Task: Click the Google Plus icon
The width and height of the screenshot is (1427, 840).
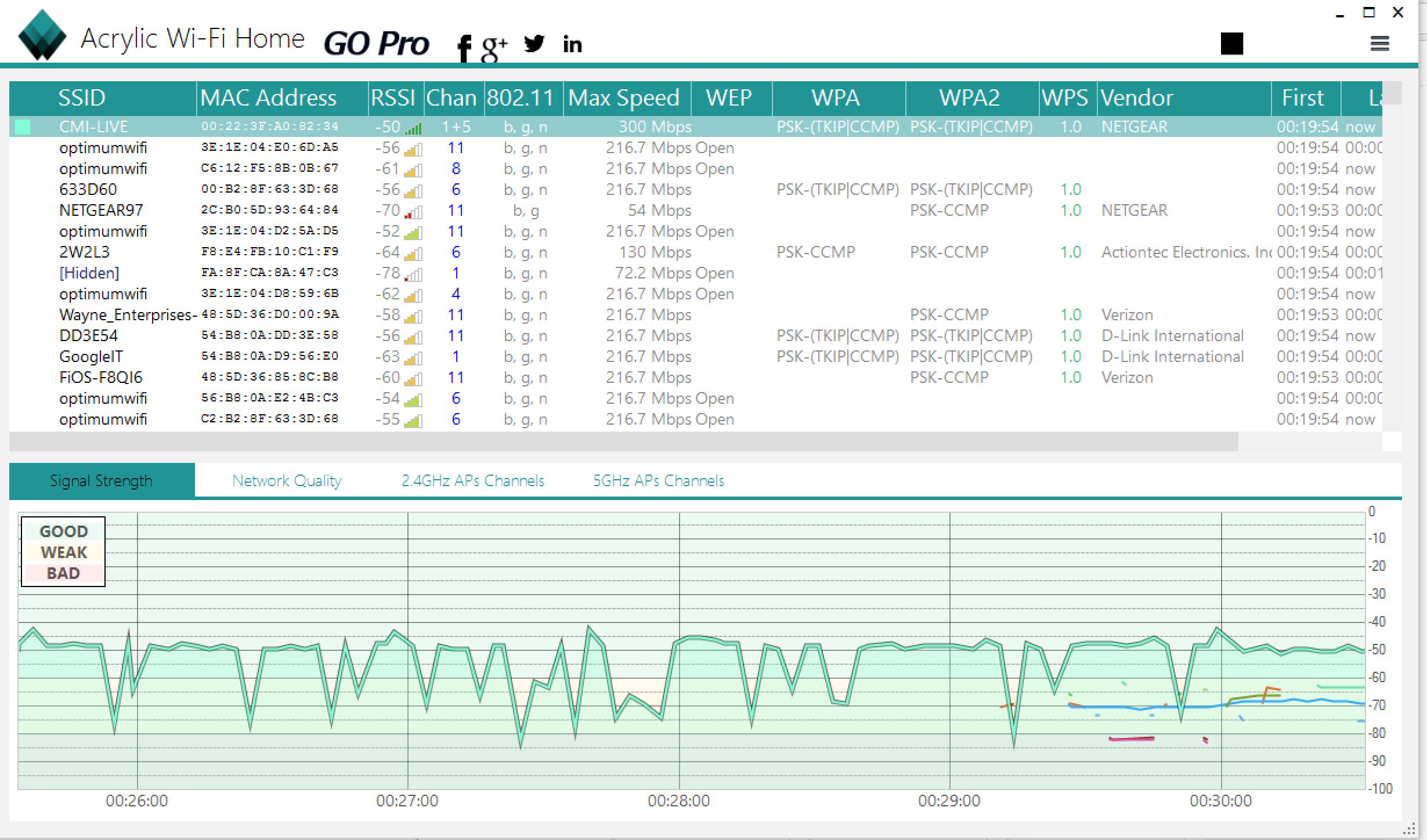Action: pyautogui.click(x=494, y=46)
